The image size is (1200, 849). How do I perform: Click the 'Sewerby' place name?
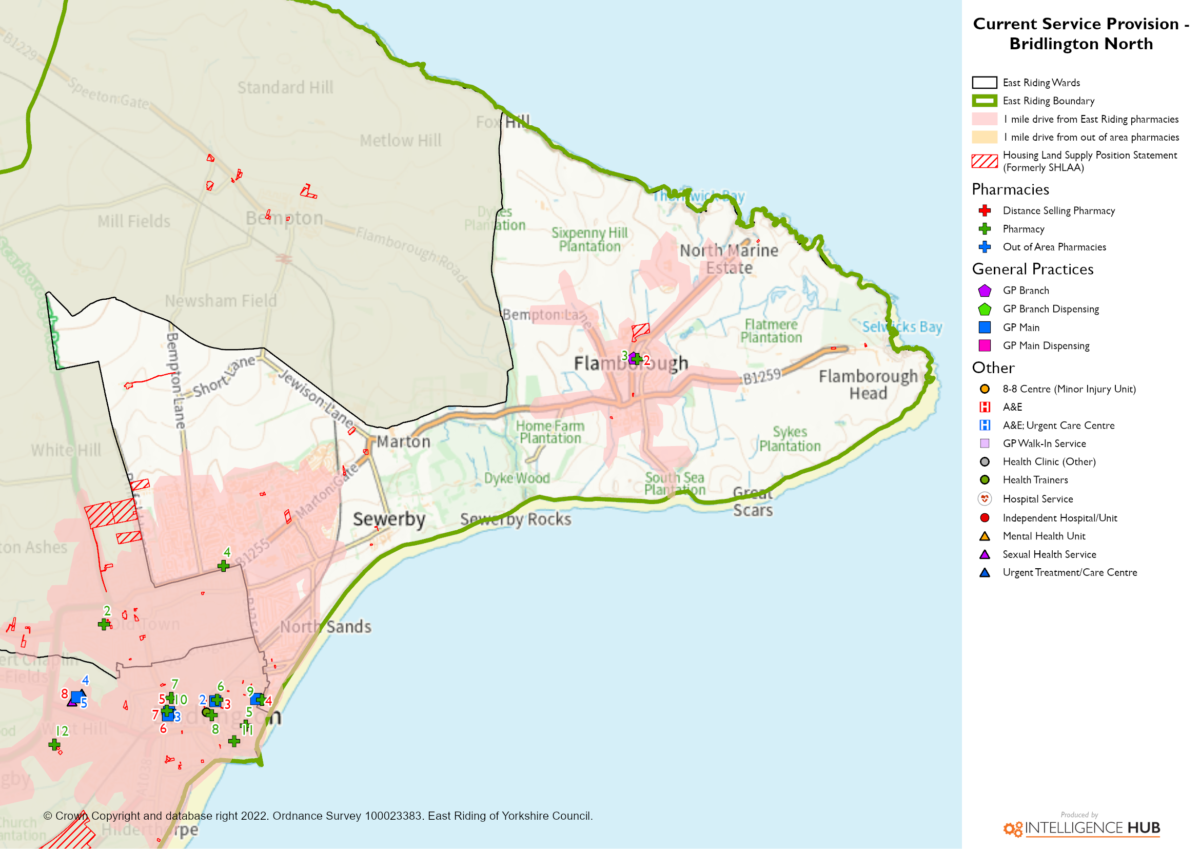pyautogui.click(x=389, y=519)
